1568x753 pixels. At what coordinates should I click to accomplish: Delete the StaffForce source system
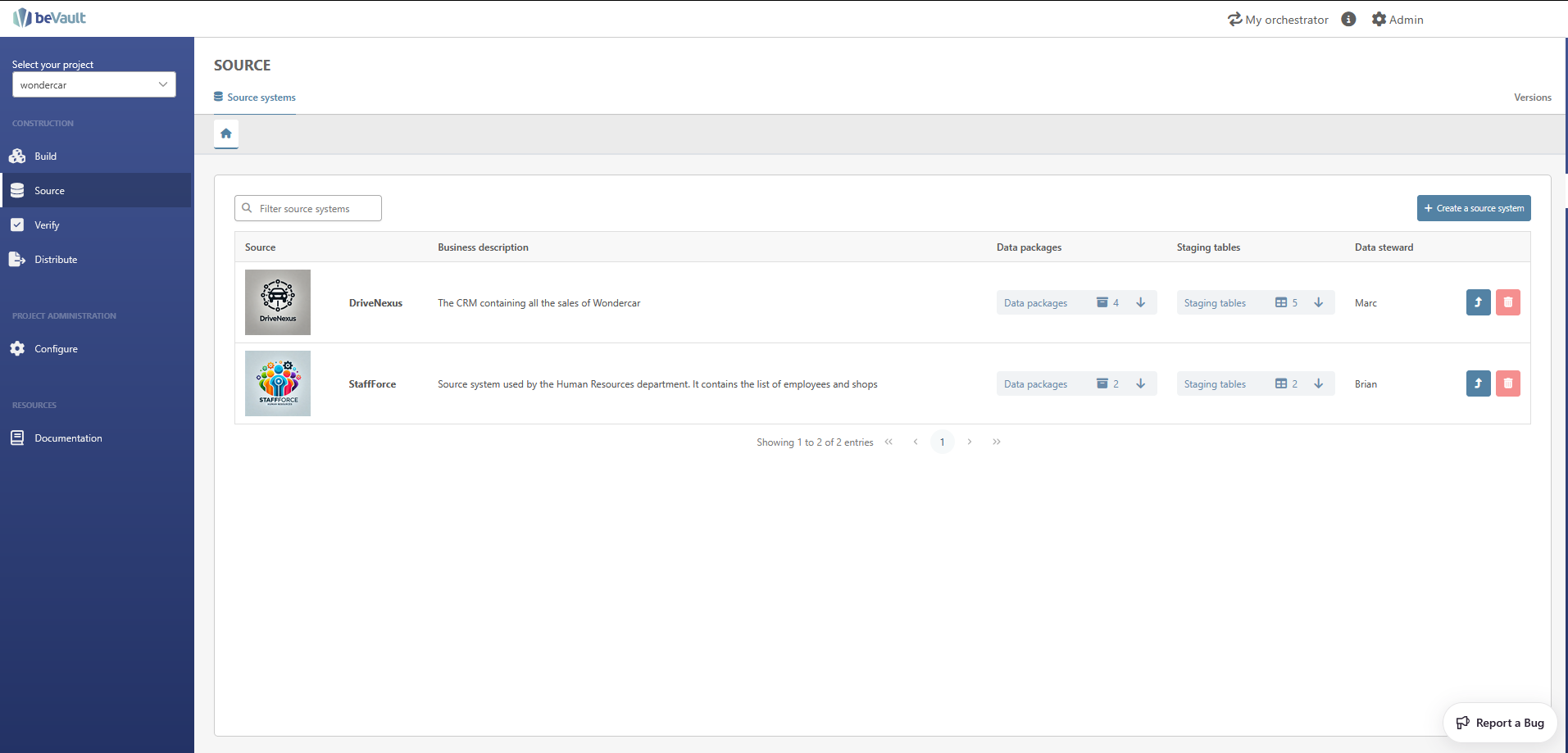click(x=1507, y=383)
